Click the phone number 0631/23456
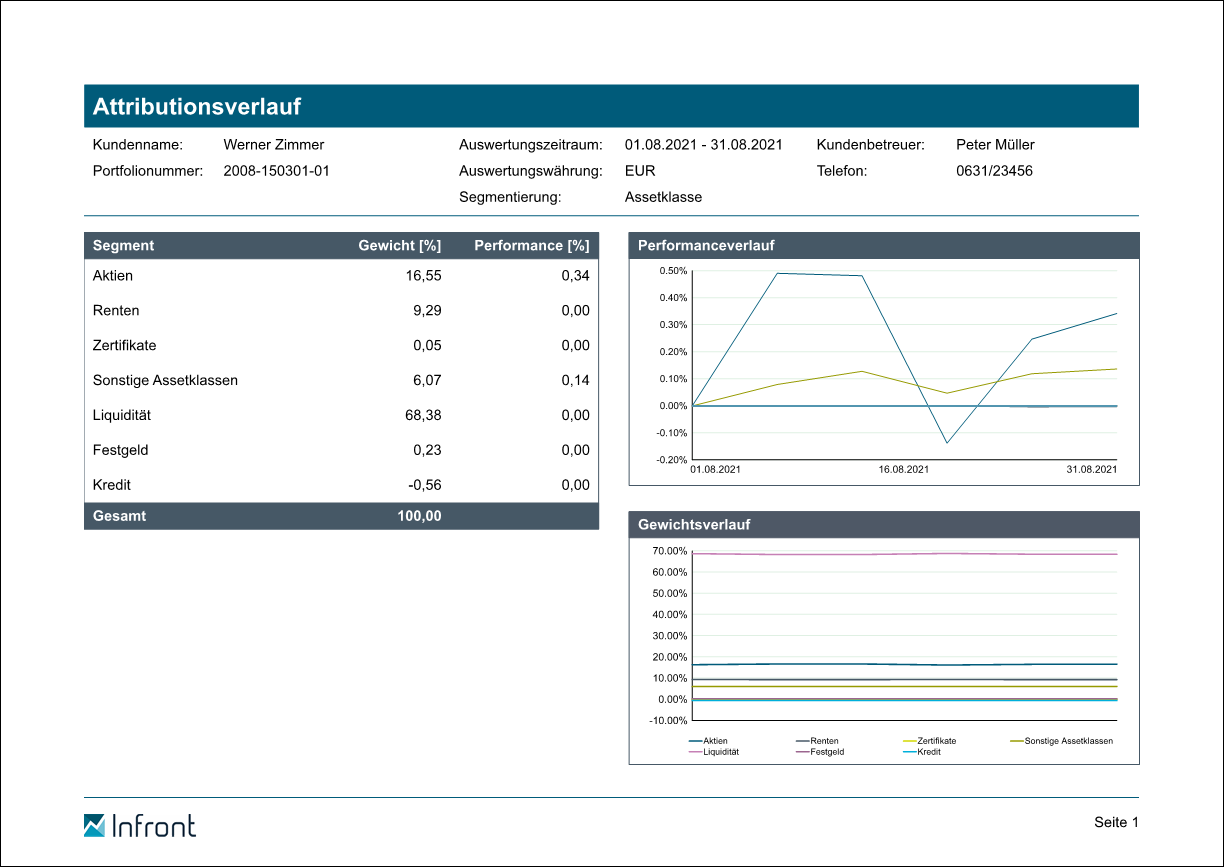 tap(994, 171)
